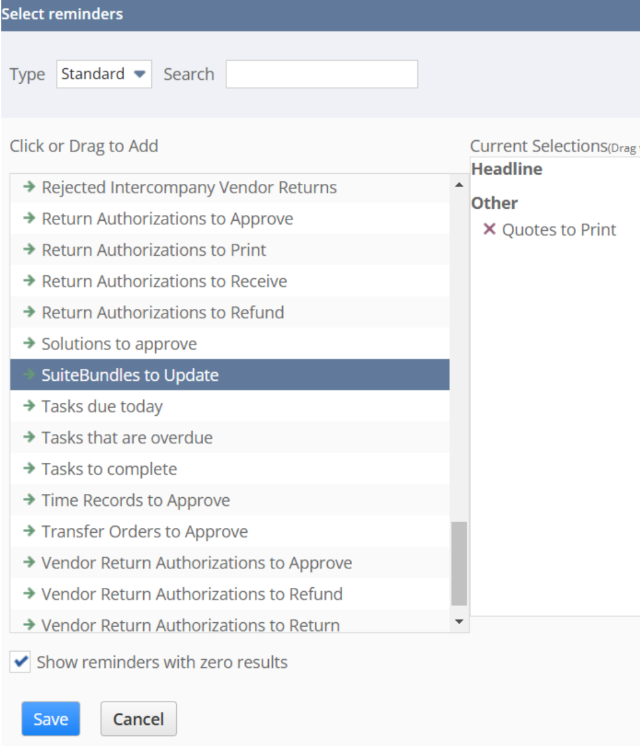Image resolution: width=640 pixels, height=746 pixels.
Task: Focus the Search text field
Action: [x=321, y=74]
